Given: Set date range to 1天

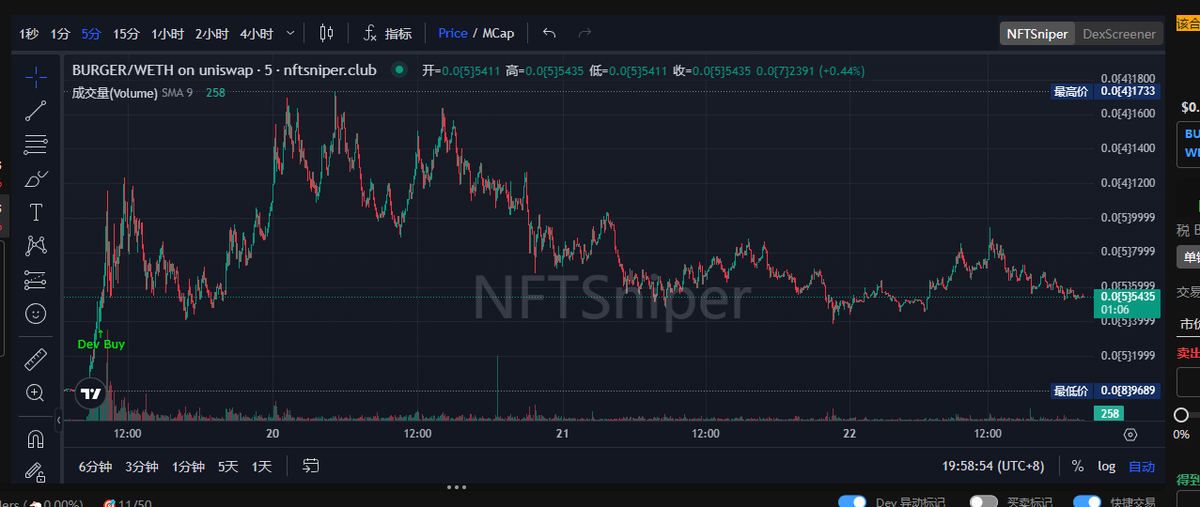Looking at the screenshot, I should (262, 466).
